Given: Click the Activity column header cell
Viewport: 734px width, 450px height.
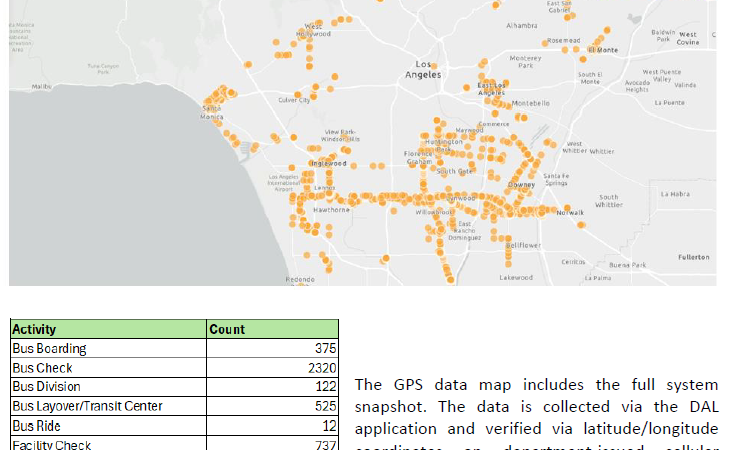Looking at the screenshot, I should 108,329.
